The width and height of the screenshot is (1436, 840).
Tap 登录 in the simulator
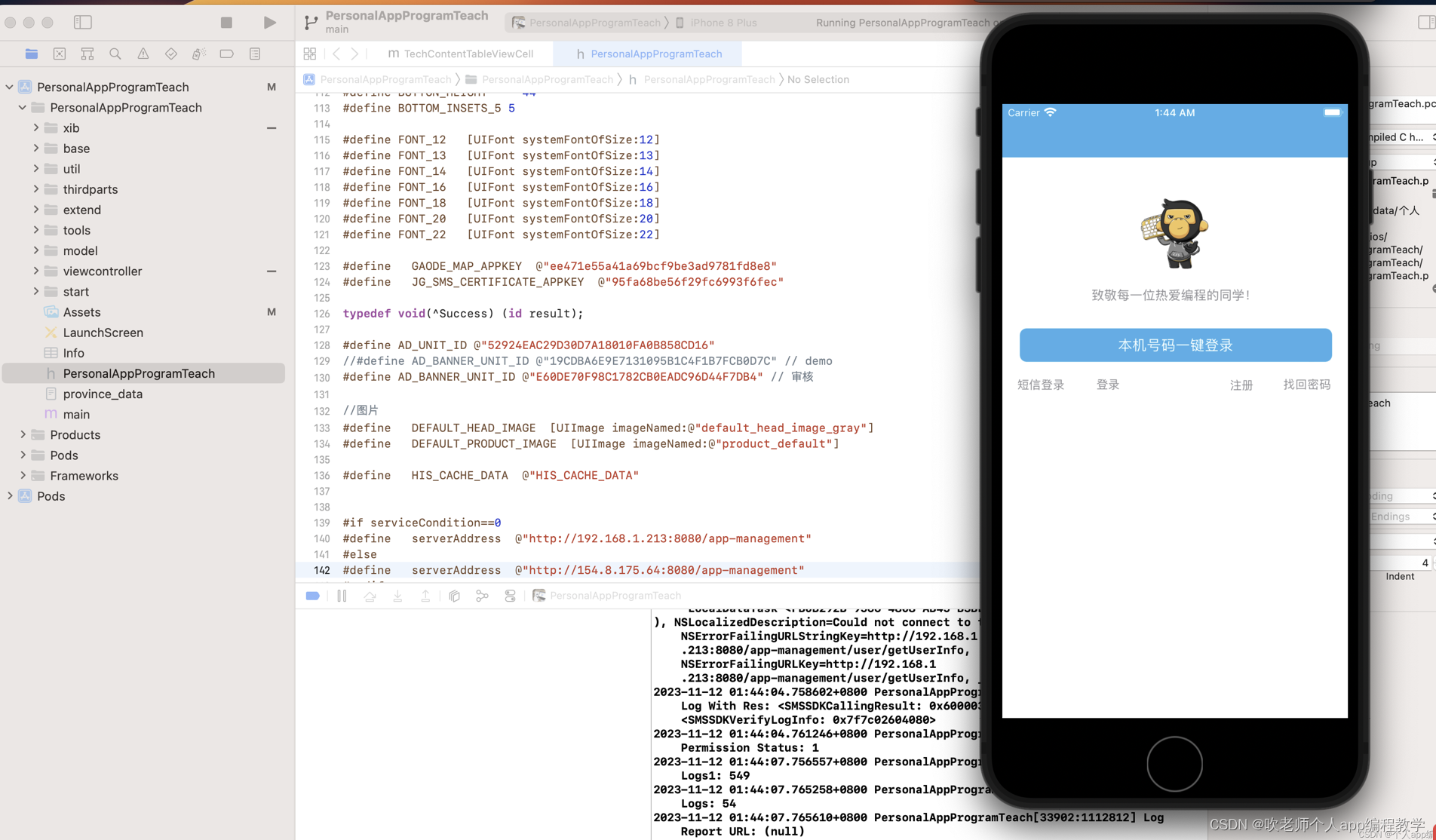pyautogui.click(x=1107, y=385)
